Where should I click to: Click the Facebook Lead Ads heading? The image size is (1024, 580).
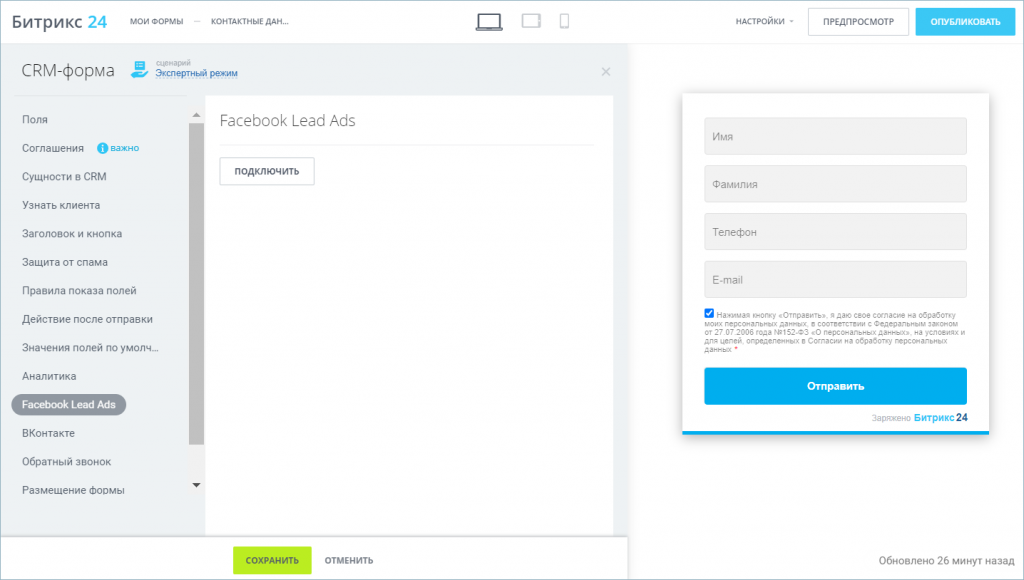tap(287, 121)
